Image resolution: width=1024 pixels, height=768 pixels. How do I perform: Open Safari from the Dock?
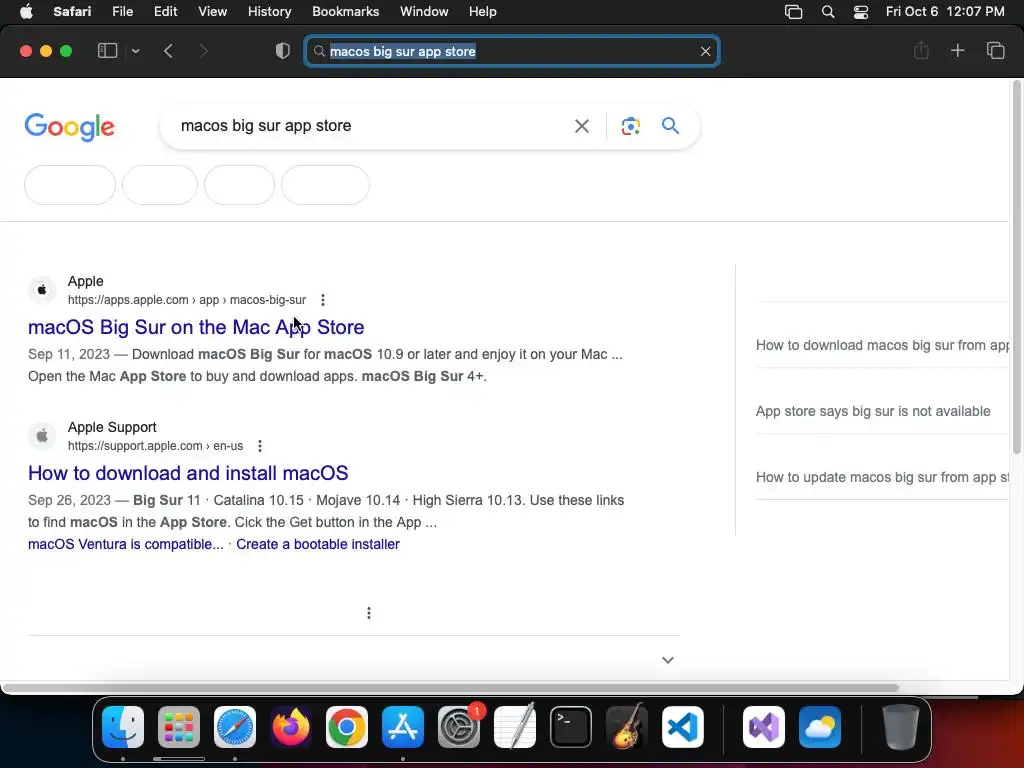pos(234,726)
